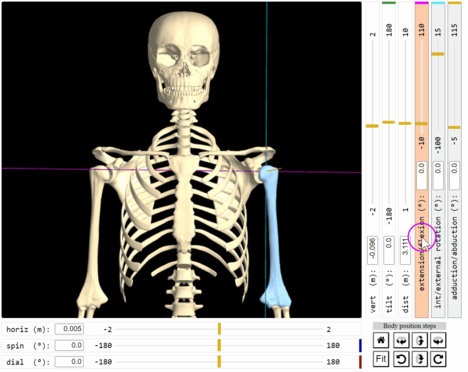Click the tilt-up body step icon
Screen dimensions: 468x372
pos(420,340)
